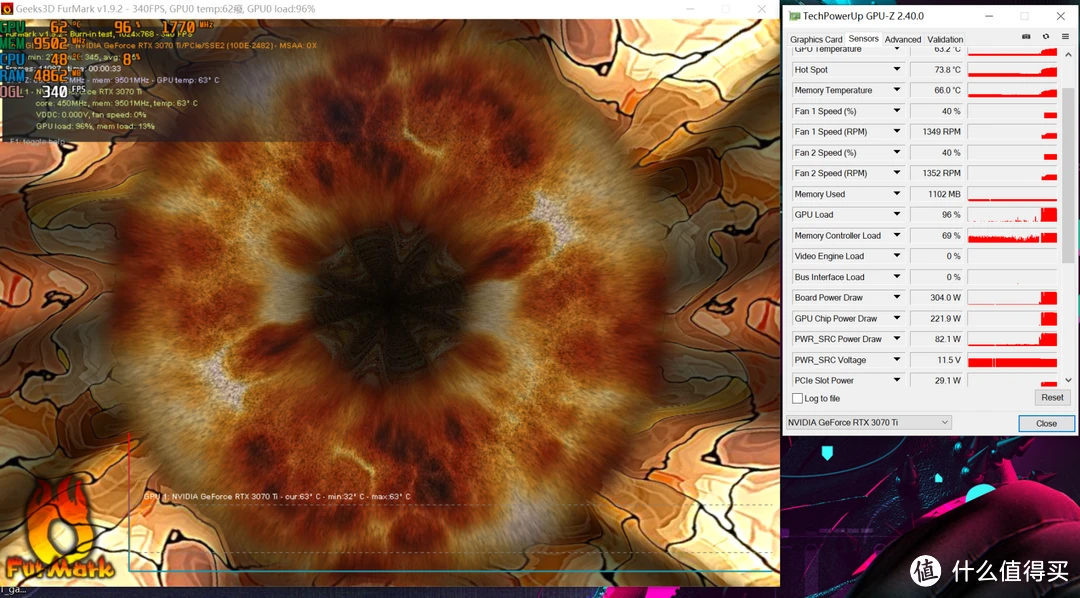Select the Sensors tab in GPU-Z
This screenshot has width=1080, height=598.
[x=863, y=39]
